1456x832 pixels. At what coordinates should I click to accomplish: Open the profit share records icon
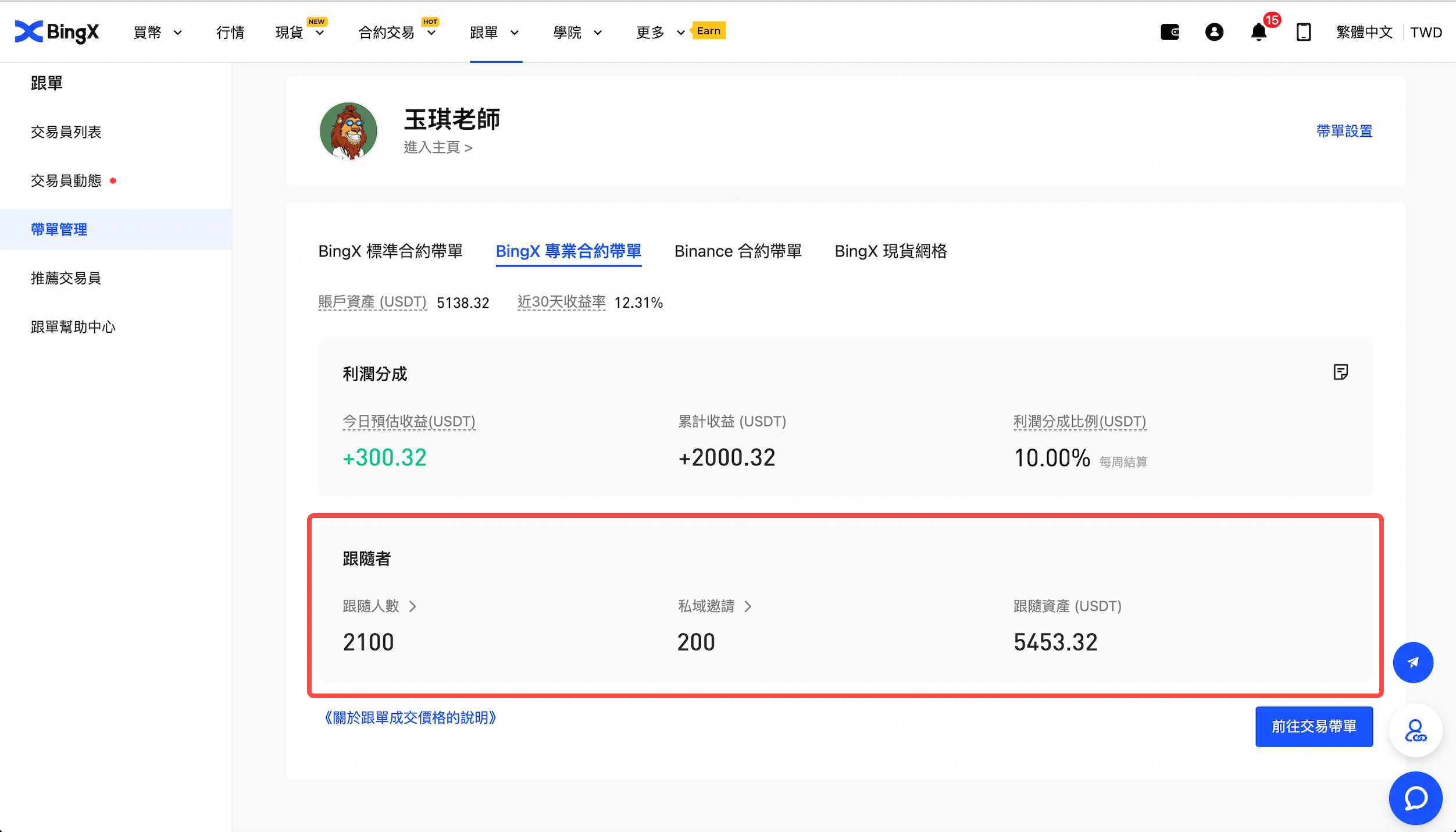pos(1340,372)
